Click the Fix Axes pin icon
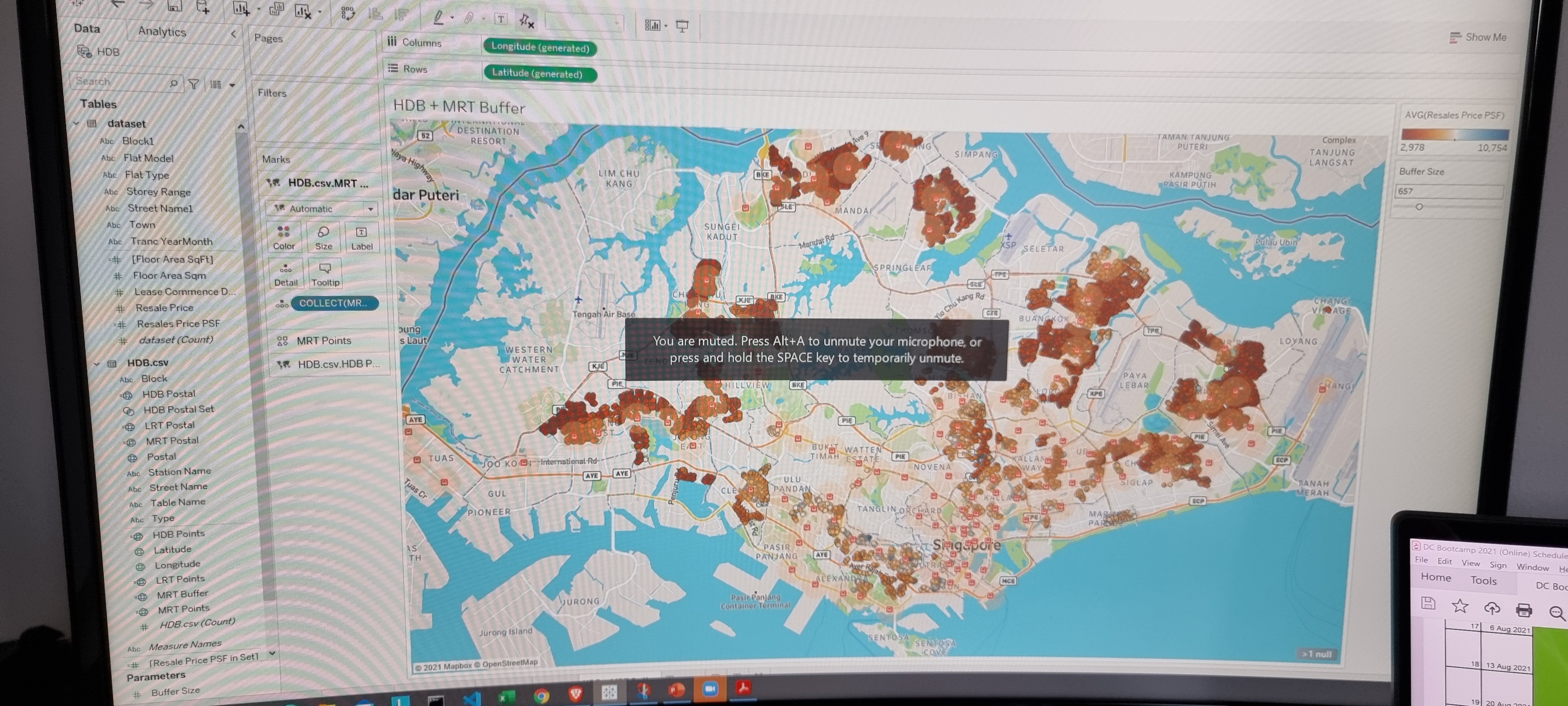Viewport: 1568px width, 706px height. [x=526, y=21]
